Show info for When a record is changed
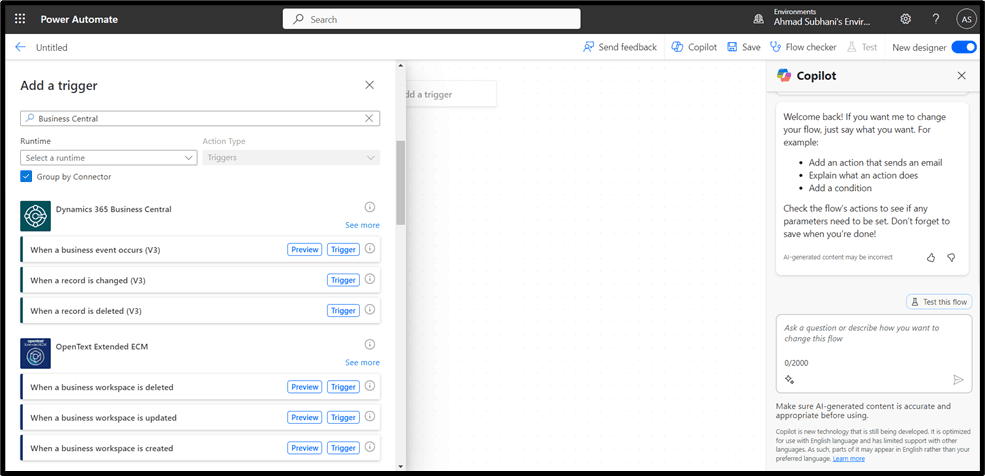The width and height of the screenshot is (985, 476). coord(369,280)
